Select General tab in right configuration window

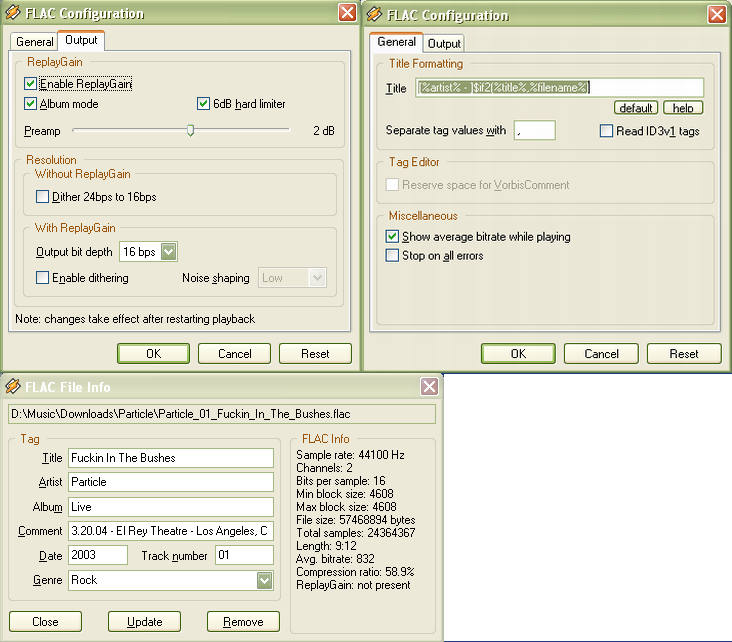[396, 42]
